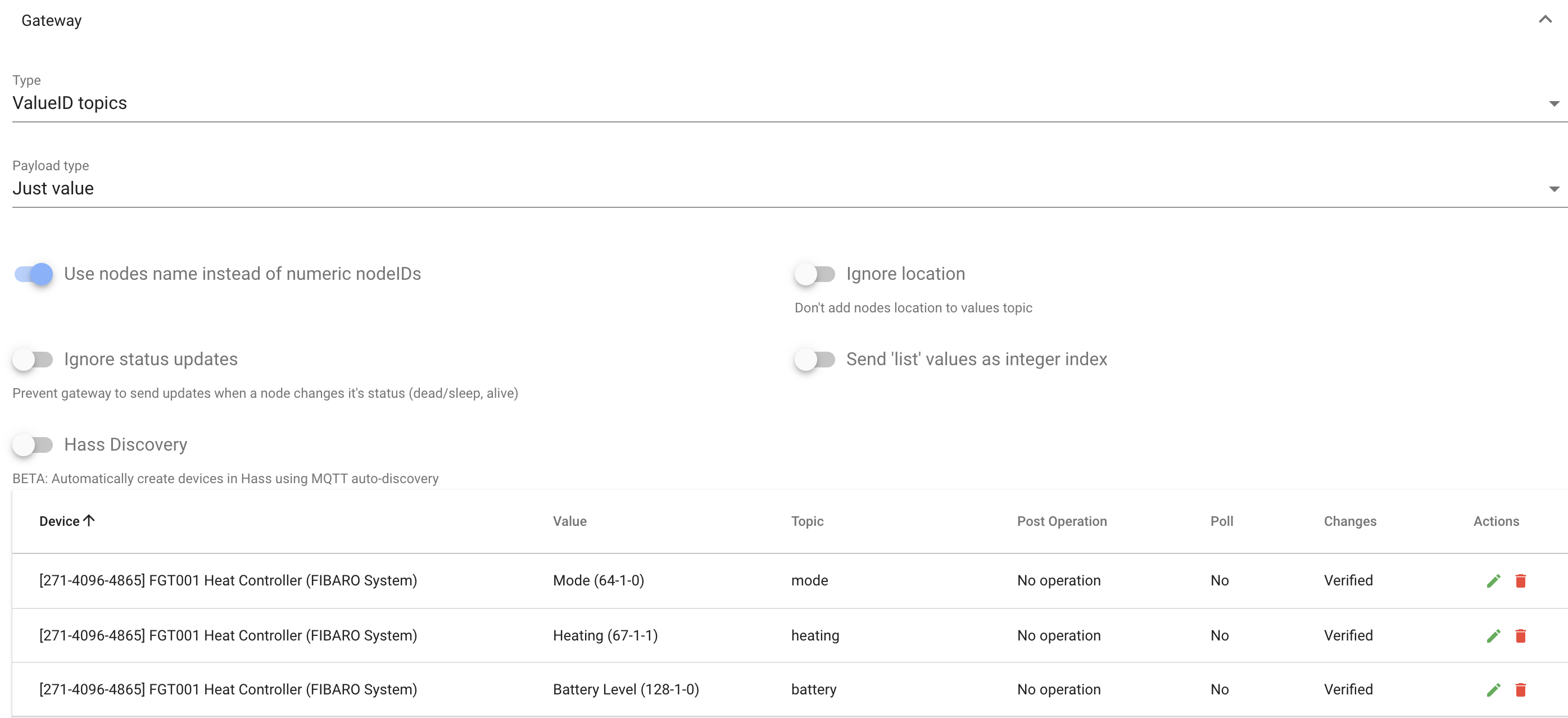Enable Send list values as integer index
The image size is (1568, 718).
(x=814, y=360)
